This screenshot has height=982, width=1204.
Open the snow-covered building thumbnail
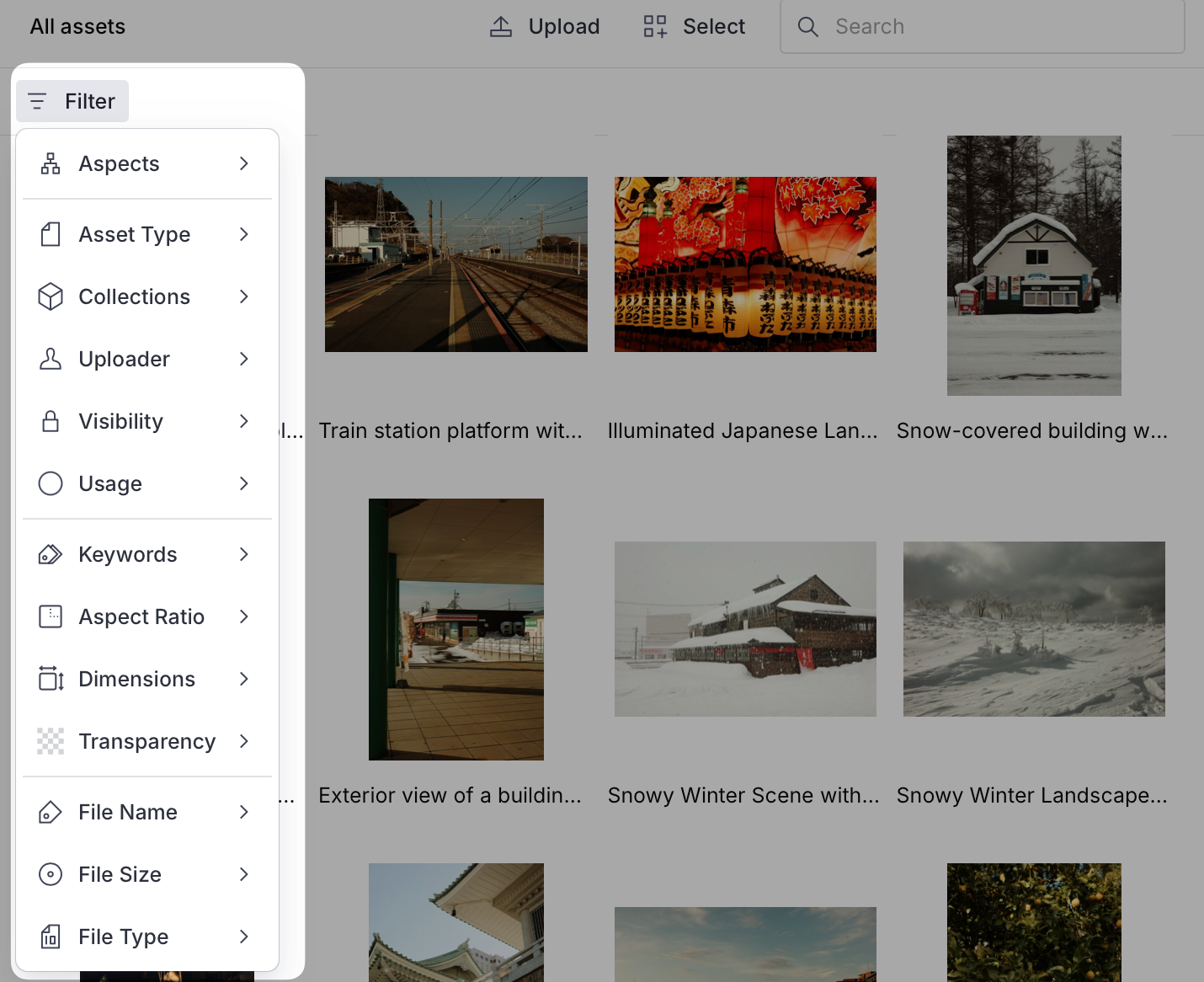(x=1034, y=265)
